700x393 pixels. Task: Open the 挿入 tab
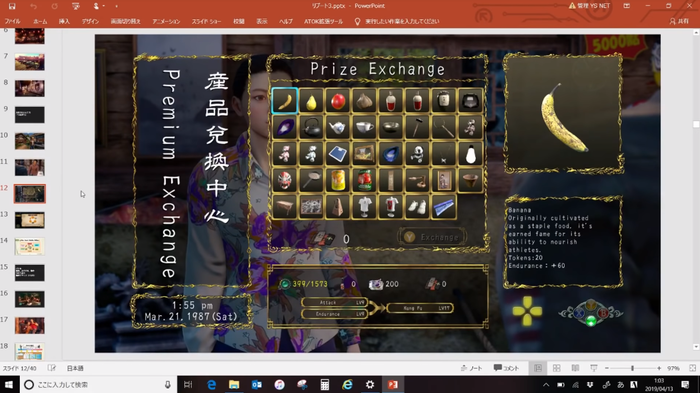(x=64, y=21)
